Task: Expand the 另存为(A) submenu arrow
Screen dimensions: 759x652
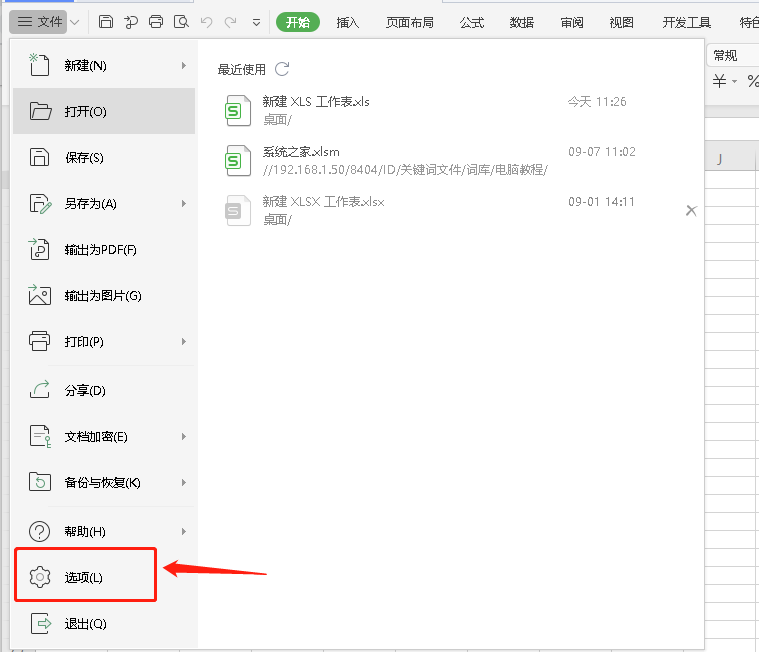Action: point(183,203)
